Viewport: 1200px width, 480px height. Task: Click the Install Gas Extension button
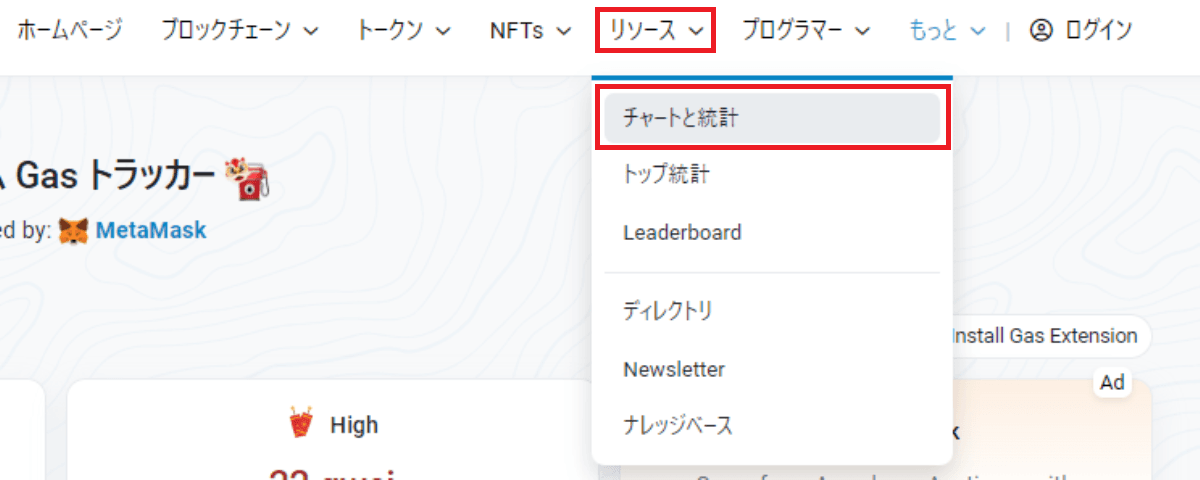tap(1044, 336)
